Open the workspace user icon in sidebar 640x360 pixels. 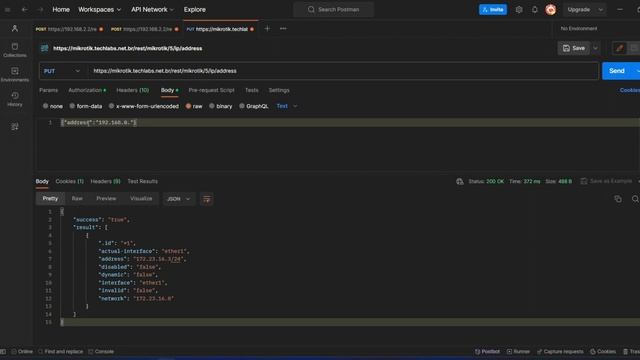point(15,28)
